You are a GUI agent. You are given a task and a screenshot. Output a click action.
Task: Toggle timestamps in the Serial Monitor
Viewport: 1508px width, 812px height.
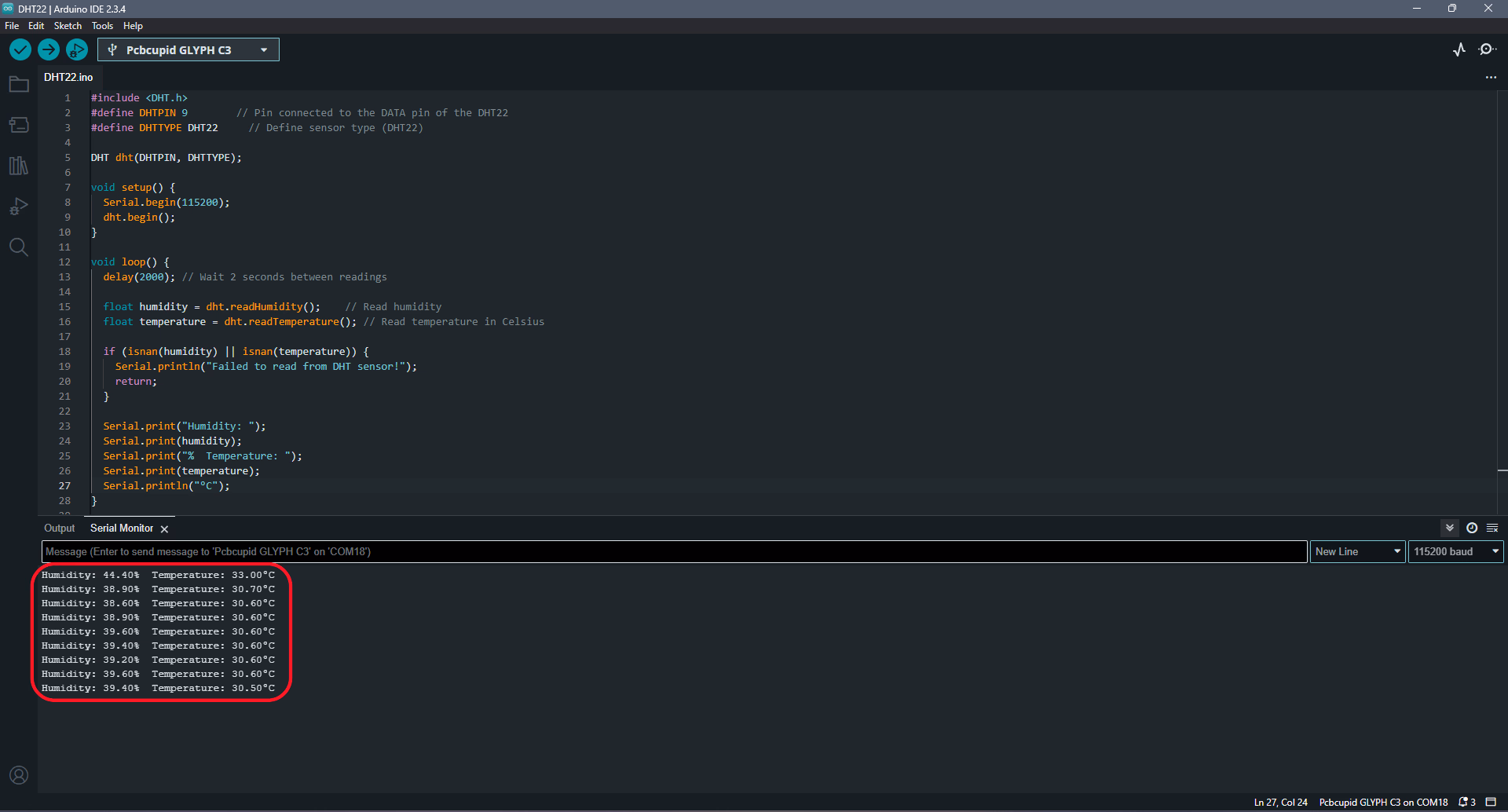point(1470,528)
